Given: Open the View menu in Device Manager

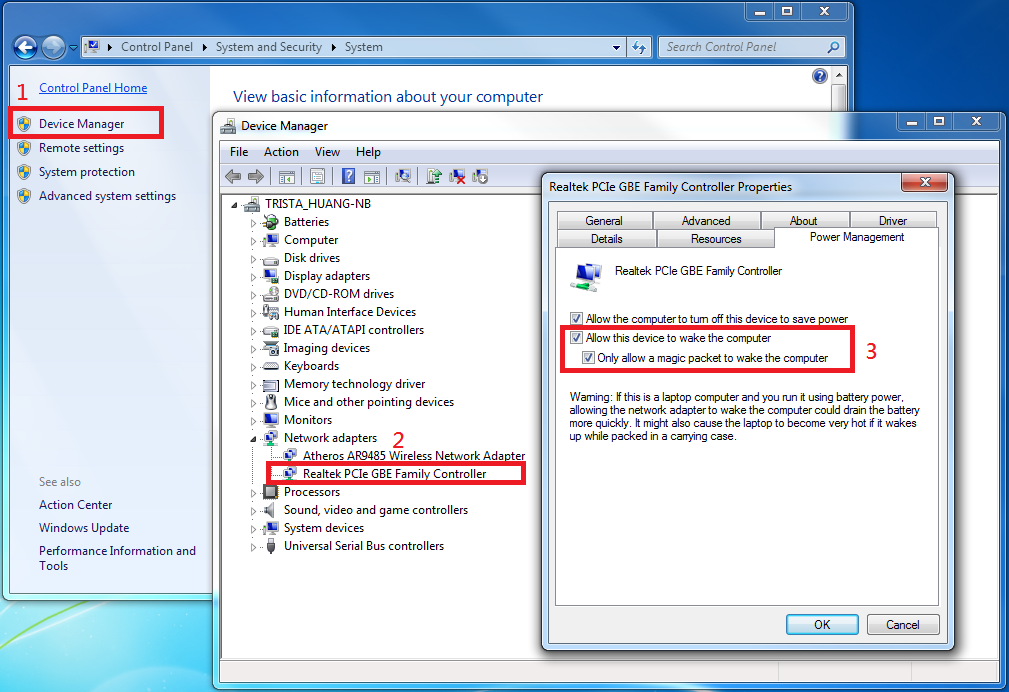Looking at the screenshot, I should coord(327,152).
